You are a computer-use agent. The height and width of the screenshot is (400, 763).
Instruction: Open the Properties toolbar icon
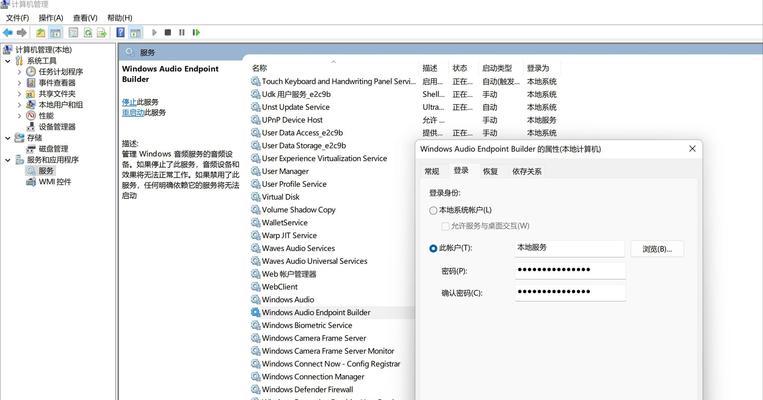(x=73, y=33)
